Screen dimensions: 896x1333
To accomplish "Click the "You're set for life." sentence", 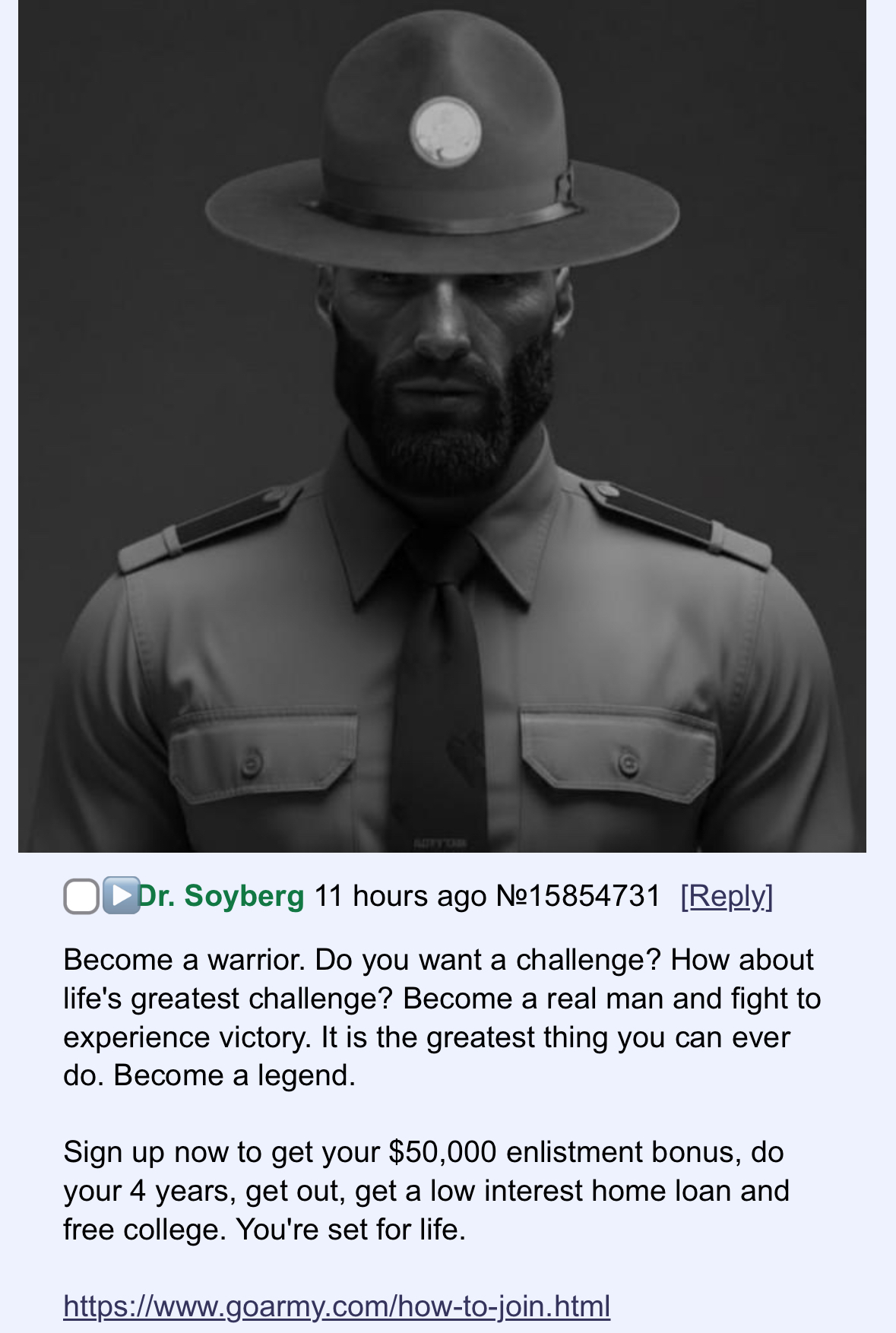I will (351, 1229).
